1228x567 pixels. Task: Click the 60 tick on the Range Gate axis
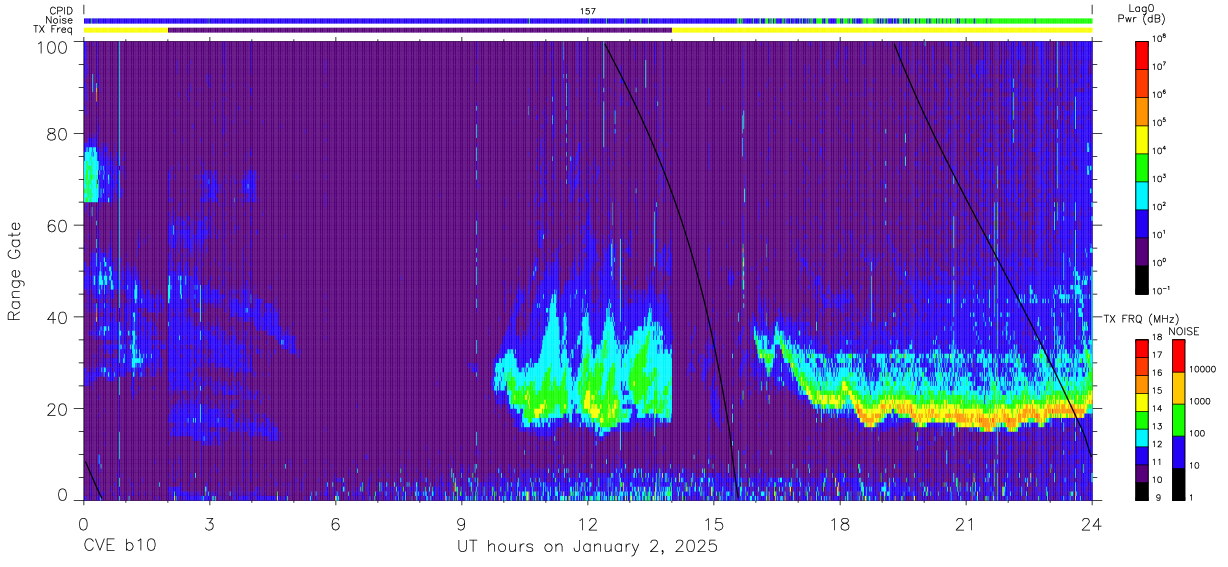(58, 225)
